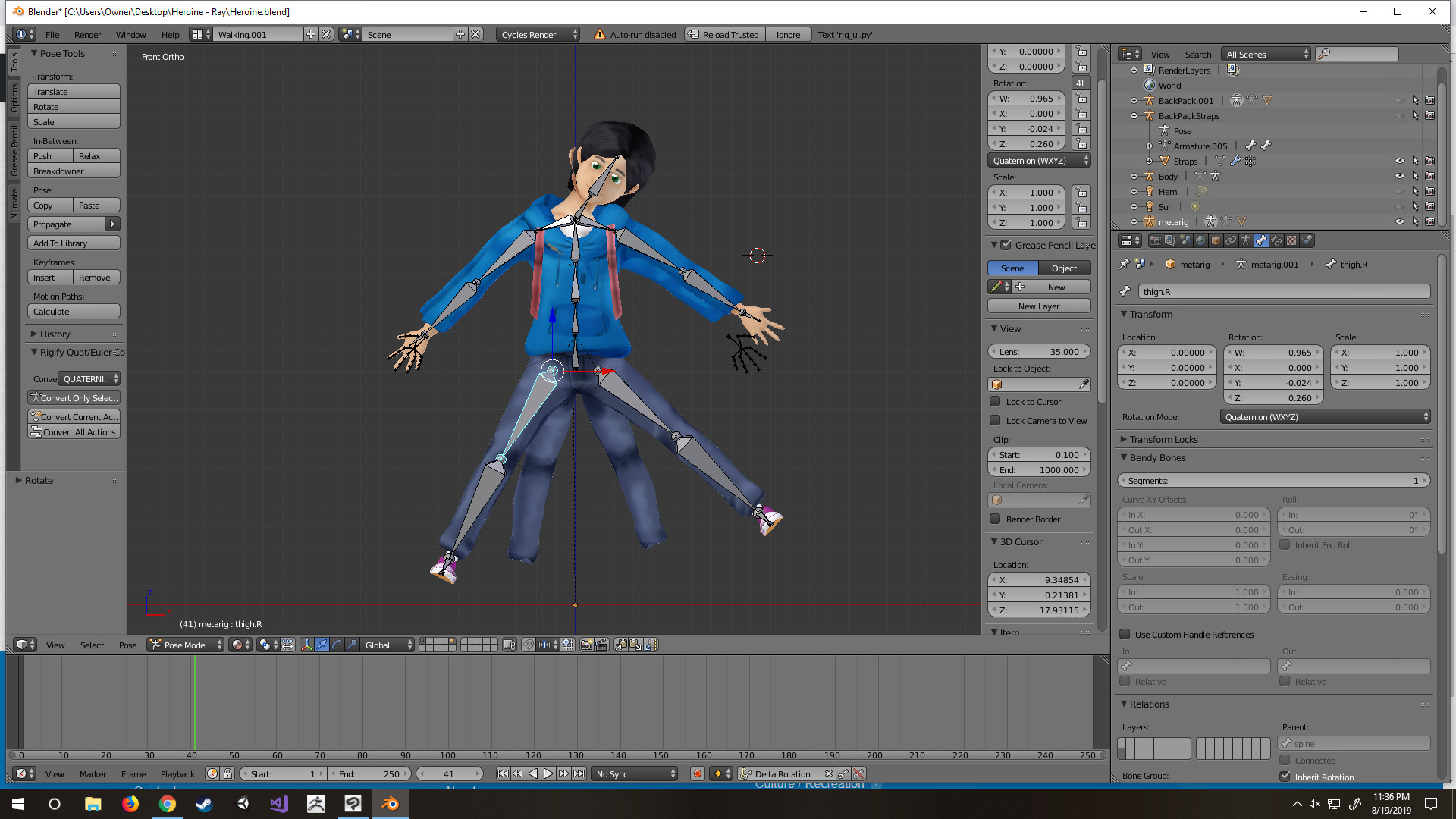Click the record auto-keyframe button
Image resolution: width=1456 pixels, height=819 pixels.
(x=697, y=774)
